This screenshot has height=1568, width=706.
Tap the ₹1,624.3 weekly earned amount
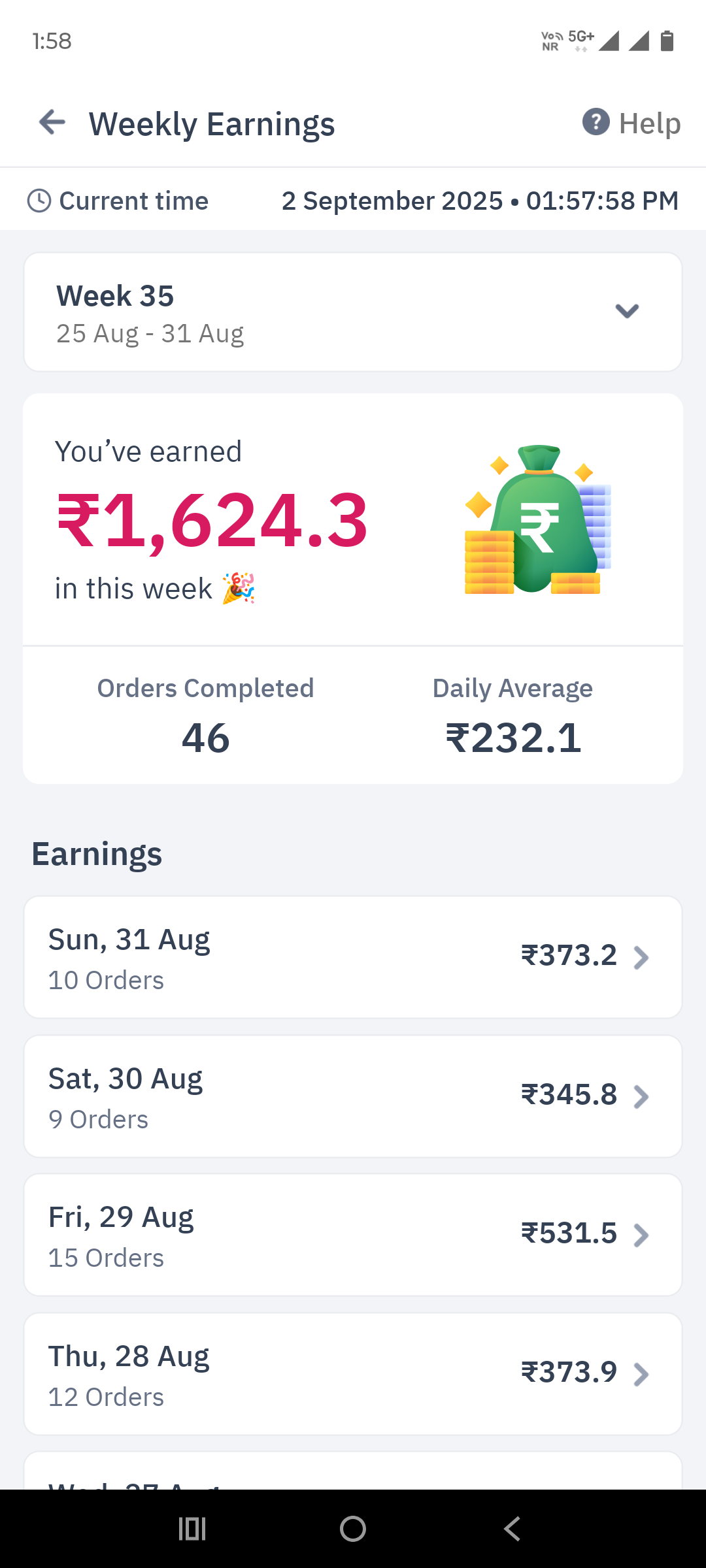coord(213,521)
